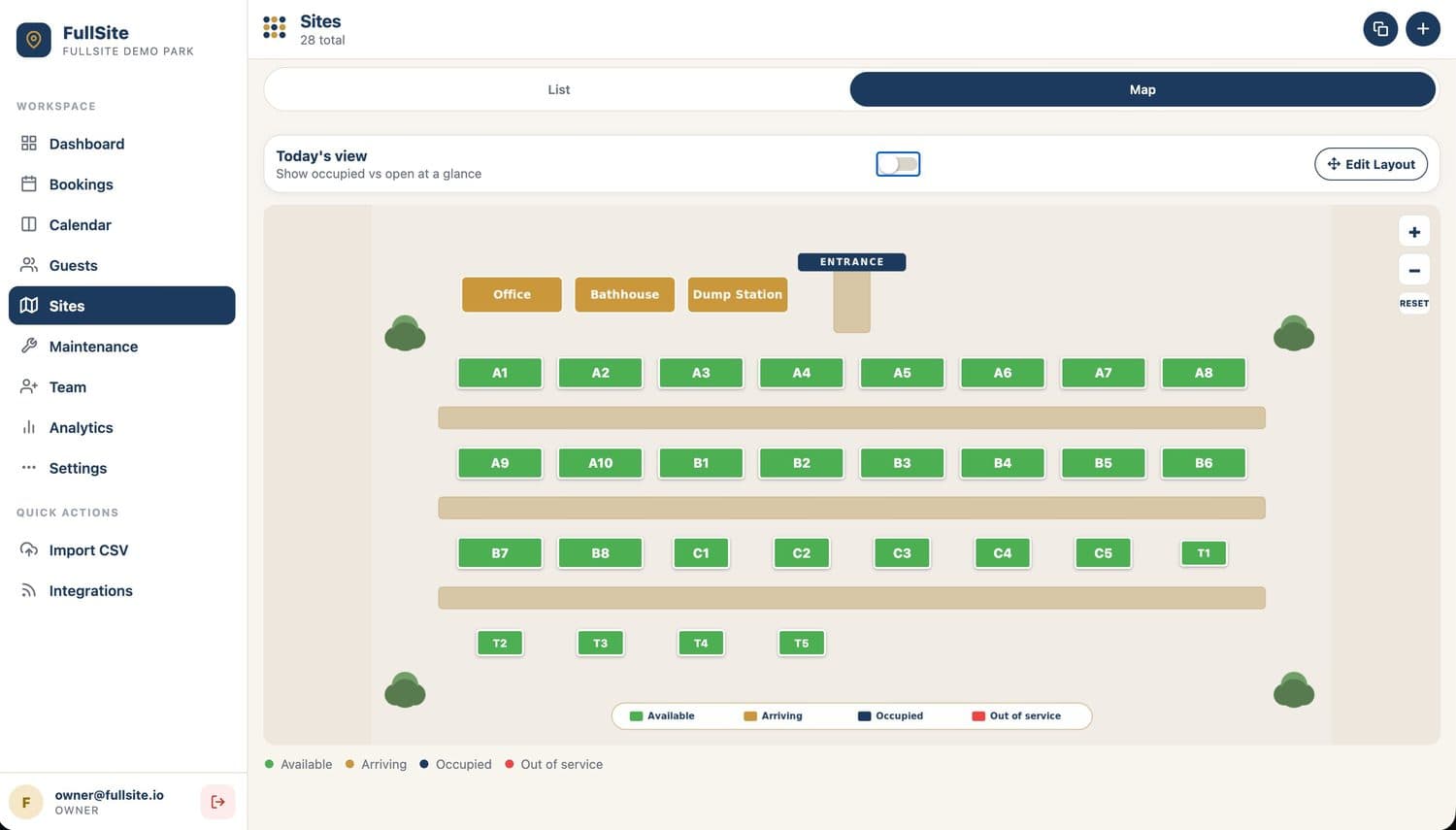Zoom out the map with minus control
Screen dimensions: 1456x830
1414,270
